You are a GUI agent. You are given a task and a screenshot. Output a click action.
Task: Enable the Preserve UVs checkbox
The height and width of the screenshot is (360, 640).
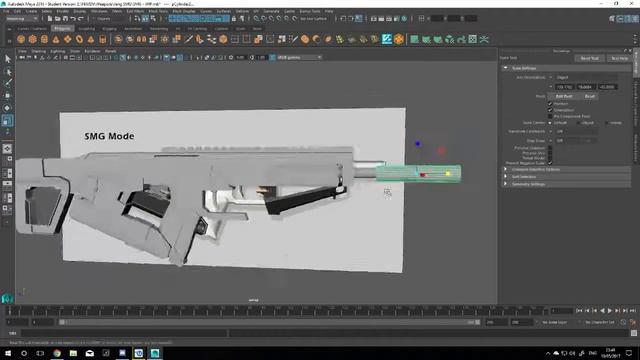[550, 153]
